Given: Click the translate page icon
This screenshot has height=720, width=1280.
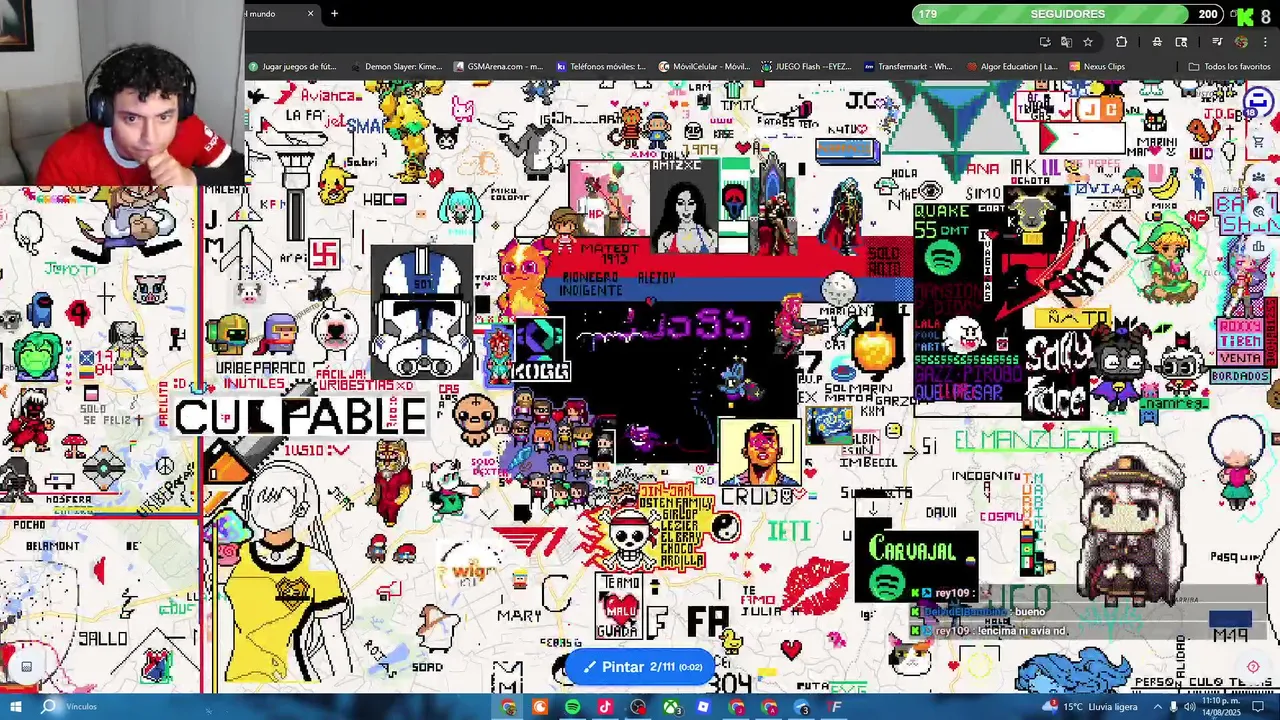Looking at the screenshot, I should [x=1066, y=42].
